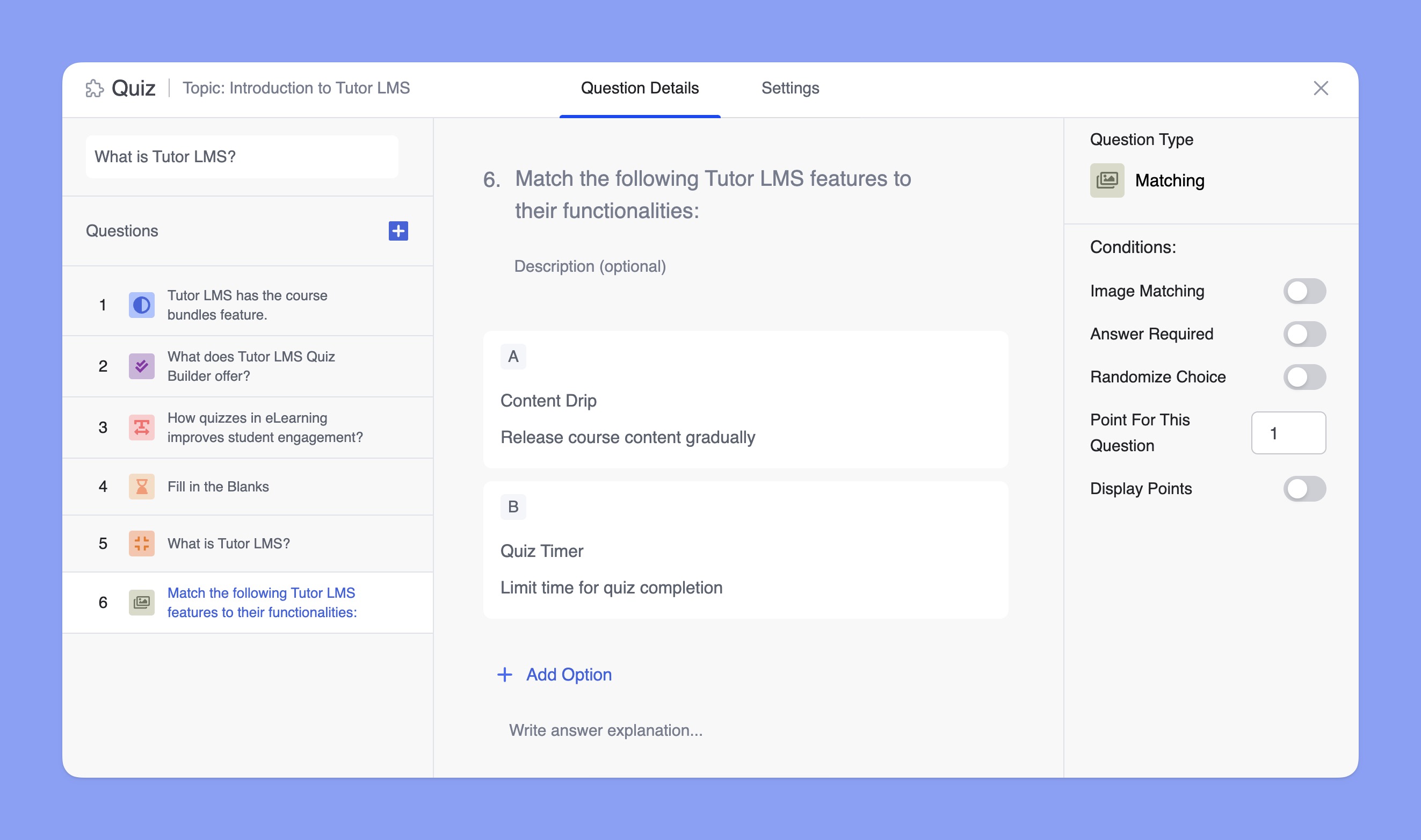Click the matching icon for question 6

pos(141,602)
